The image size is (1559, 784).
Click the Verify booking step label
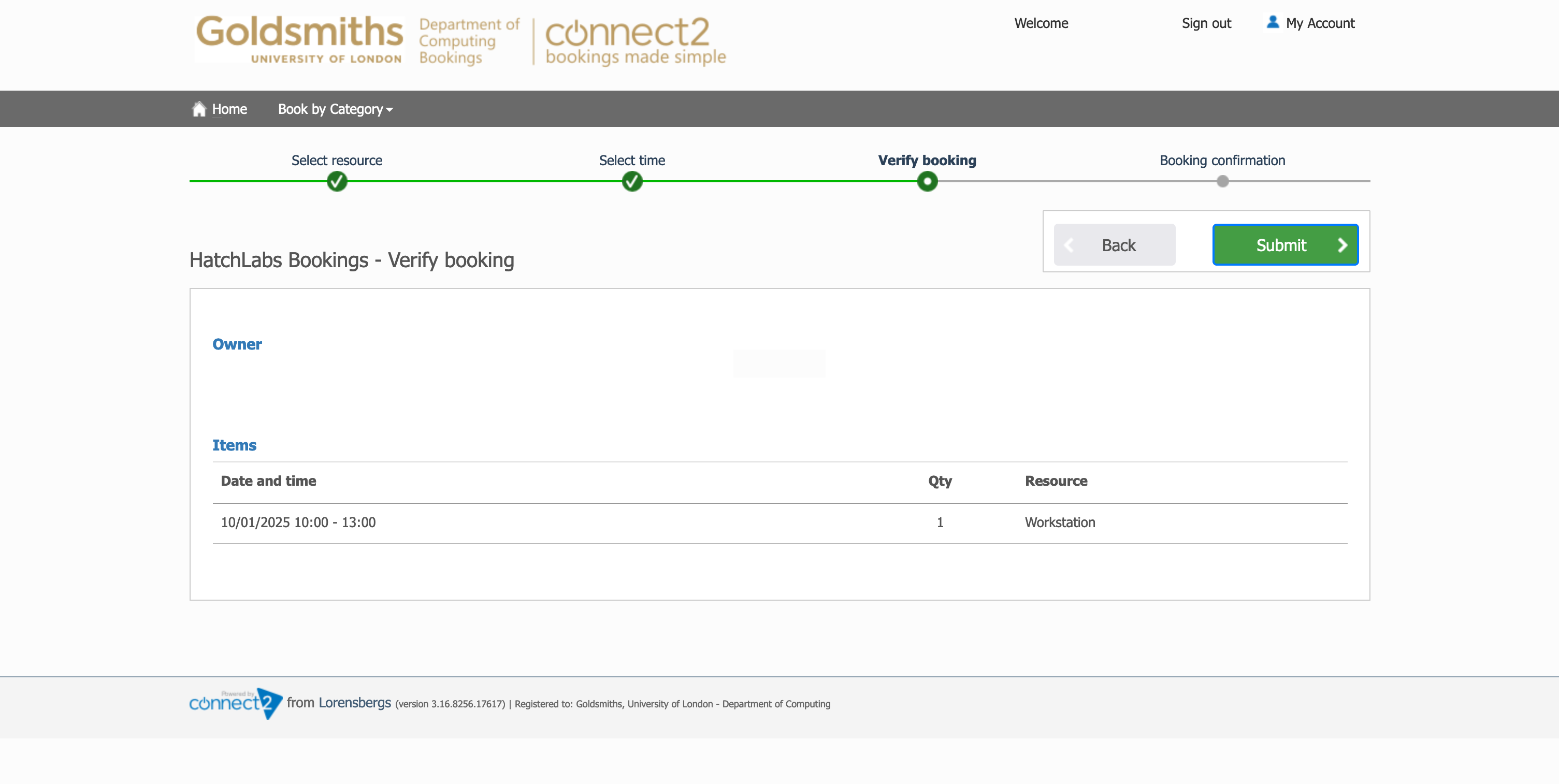[x=927, y=161]
